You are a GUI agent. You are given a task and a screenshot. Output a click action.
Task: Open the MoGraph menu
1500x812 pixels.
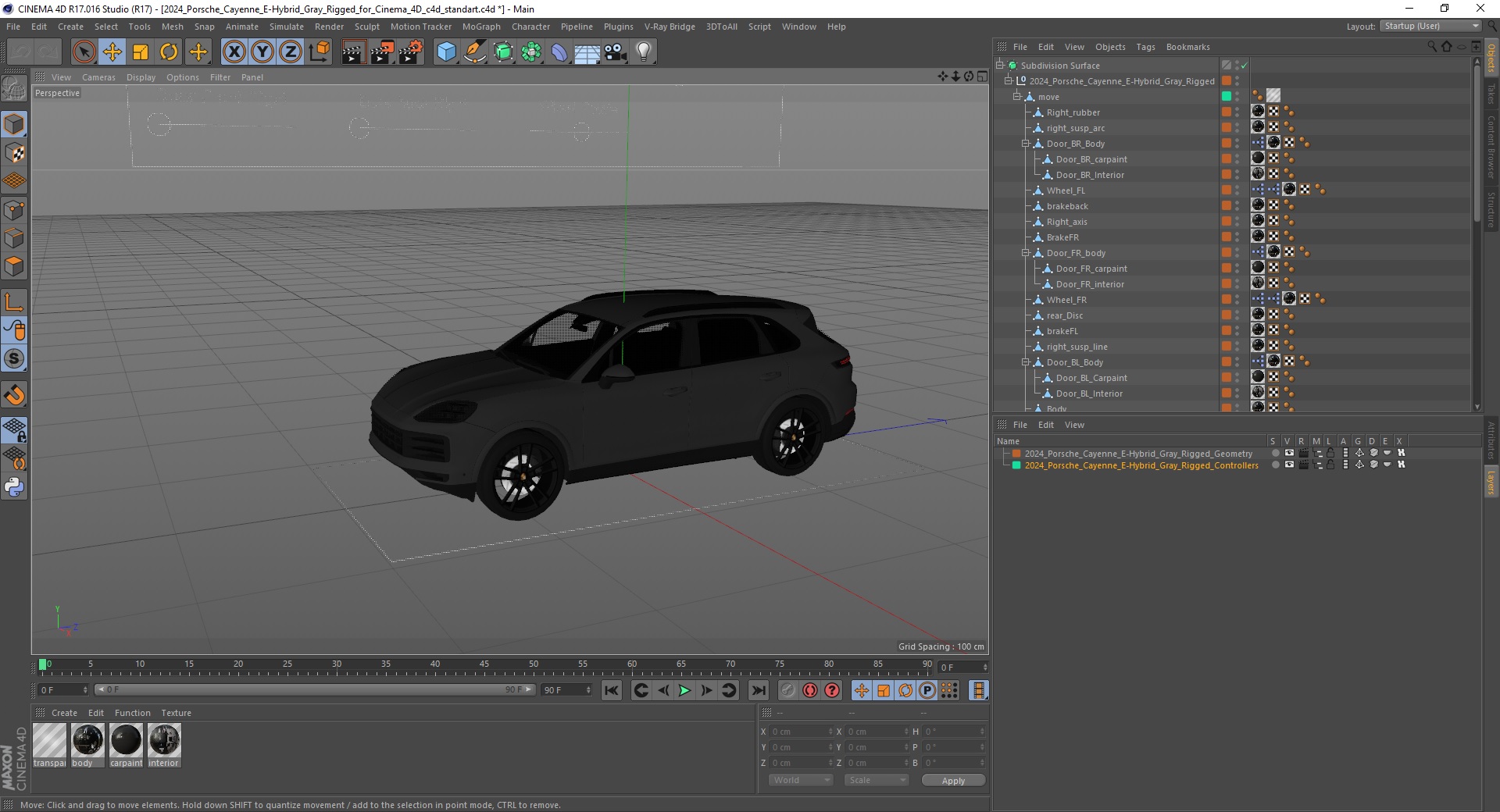click(481, 27)
